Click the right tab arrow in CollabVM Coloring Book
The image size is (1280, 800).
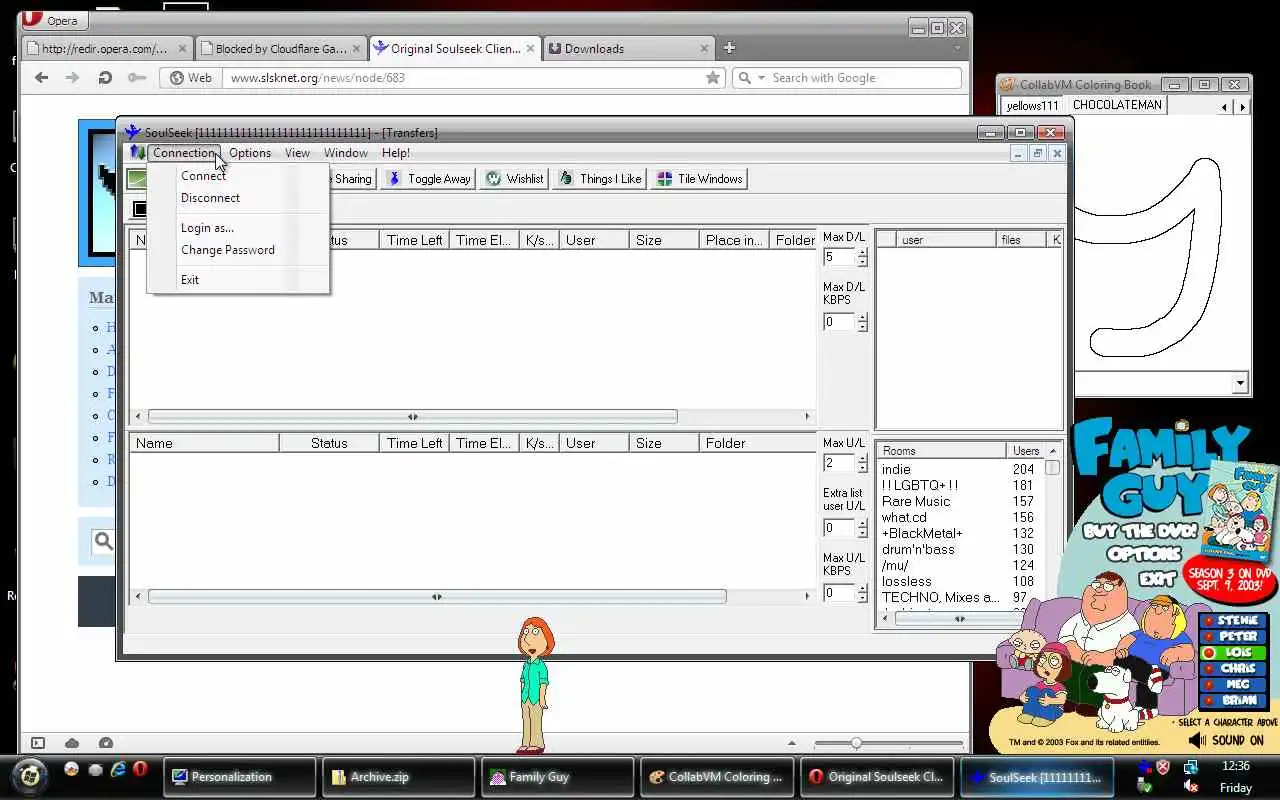[x=1242, y=106]
